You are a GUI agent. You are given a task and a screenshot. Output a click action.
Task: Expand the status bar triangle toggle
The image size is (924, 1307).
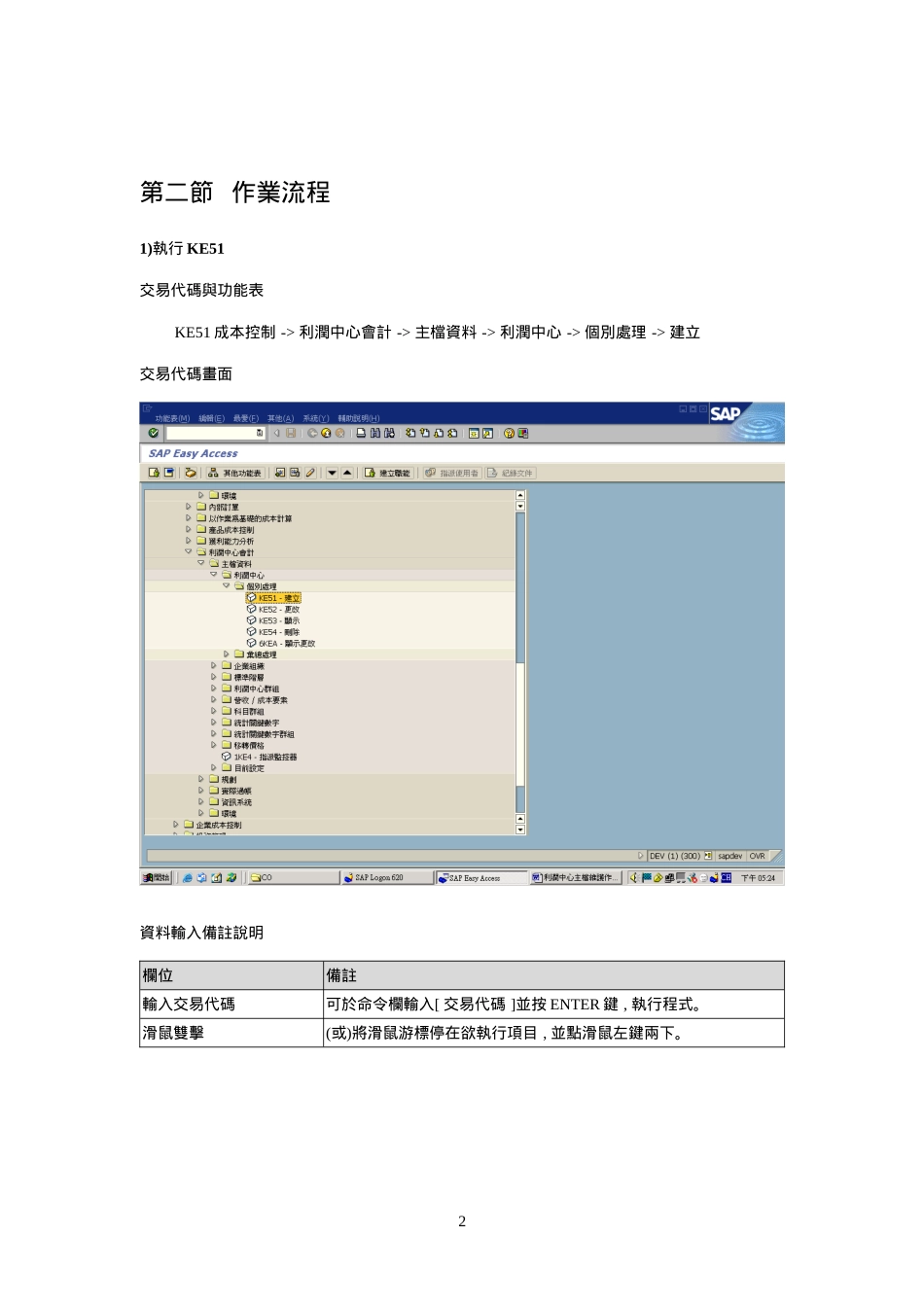click(x=641, y=856)
